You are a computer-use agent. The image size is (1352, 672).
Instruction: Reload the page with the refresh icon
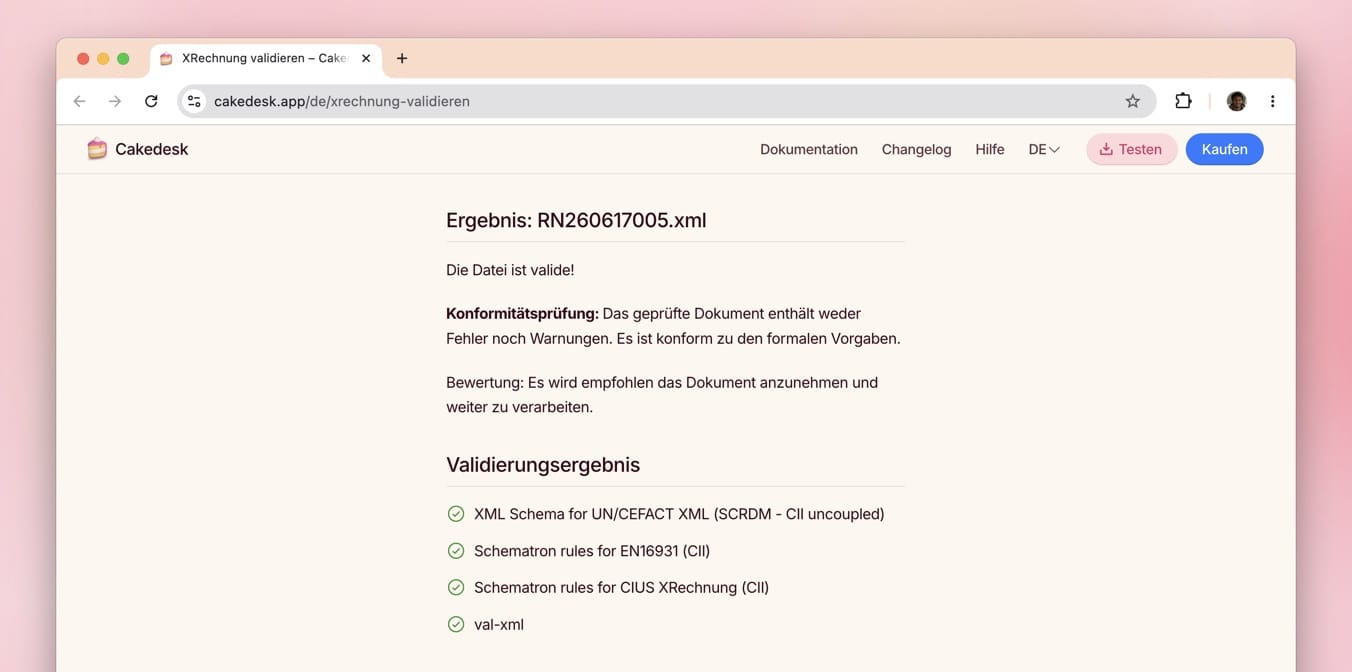coord(151,101)
